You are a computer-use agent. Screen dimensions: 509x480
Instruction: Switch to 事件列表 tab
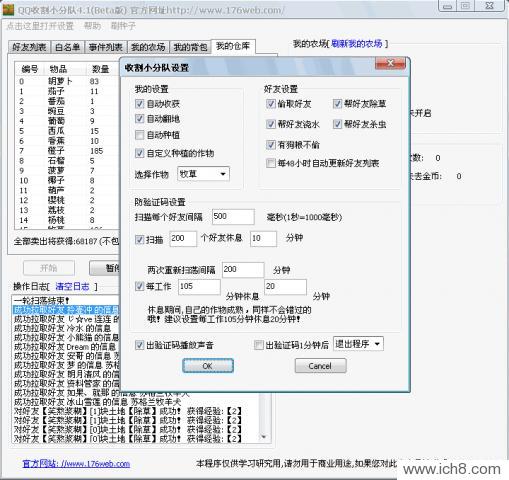pyautogui.click(x=106, y=47)
